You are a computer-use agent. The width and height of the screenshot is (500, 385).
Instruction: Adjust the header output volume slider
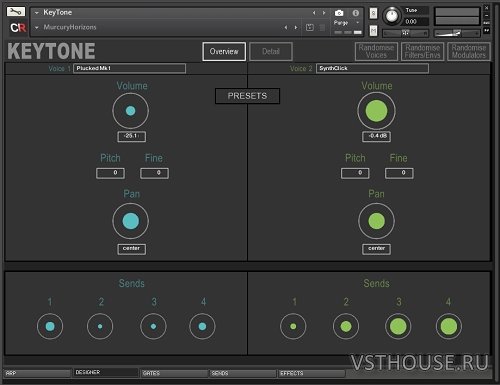click(x=457, y=33)
